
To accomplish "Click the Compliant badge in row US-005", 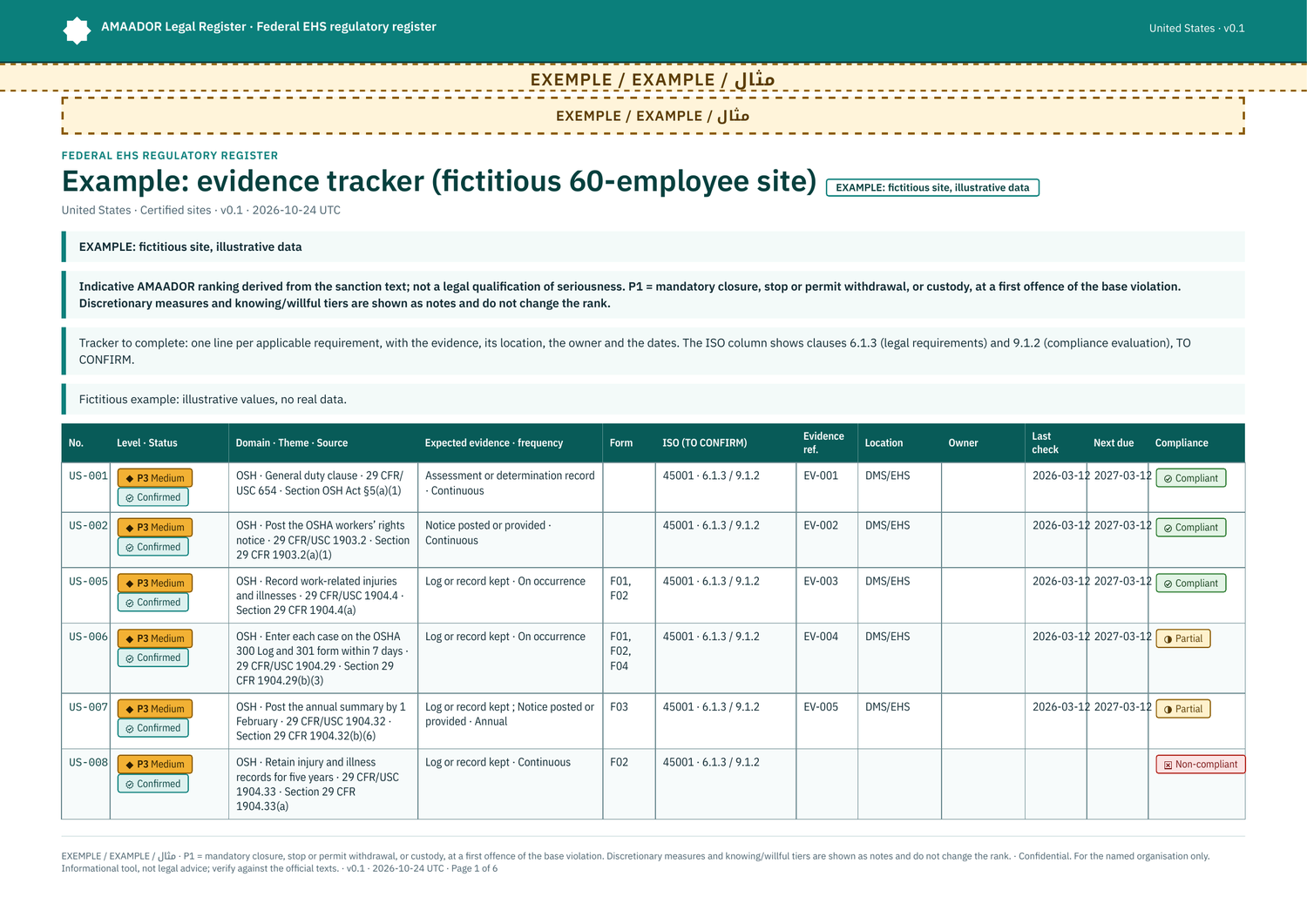I will click(x=1190, y=583).
